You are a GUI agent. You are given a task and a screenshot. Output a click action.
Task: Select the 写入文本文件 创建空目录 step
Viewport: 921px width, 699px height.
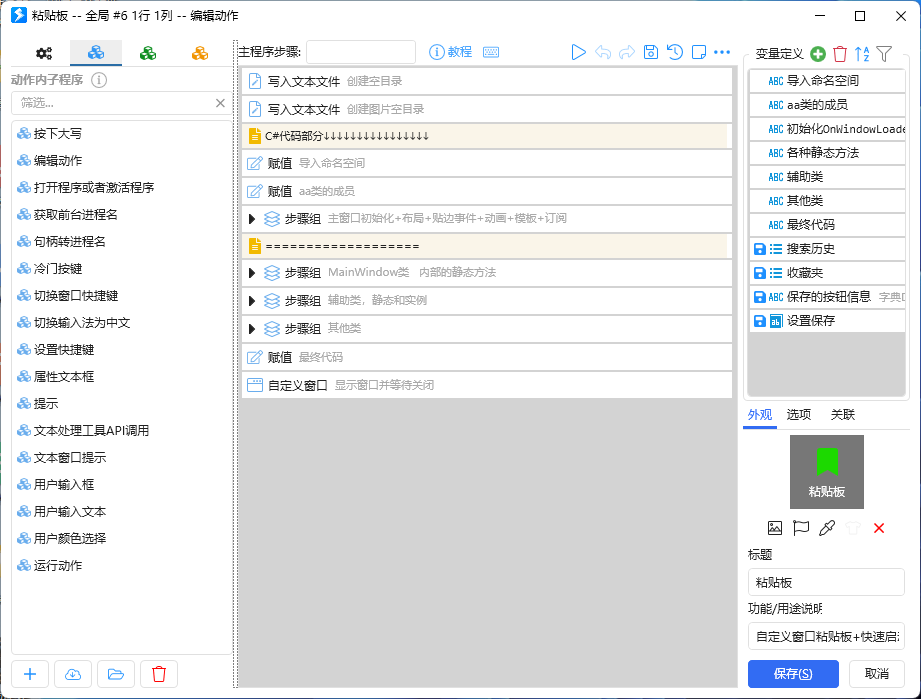click(487, 81)
